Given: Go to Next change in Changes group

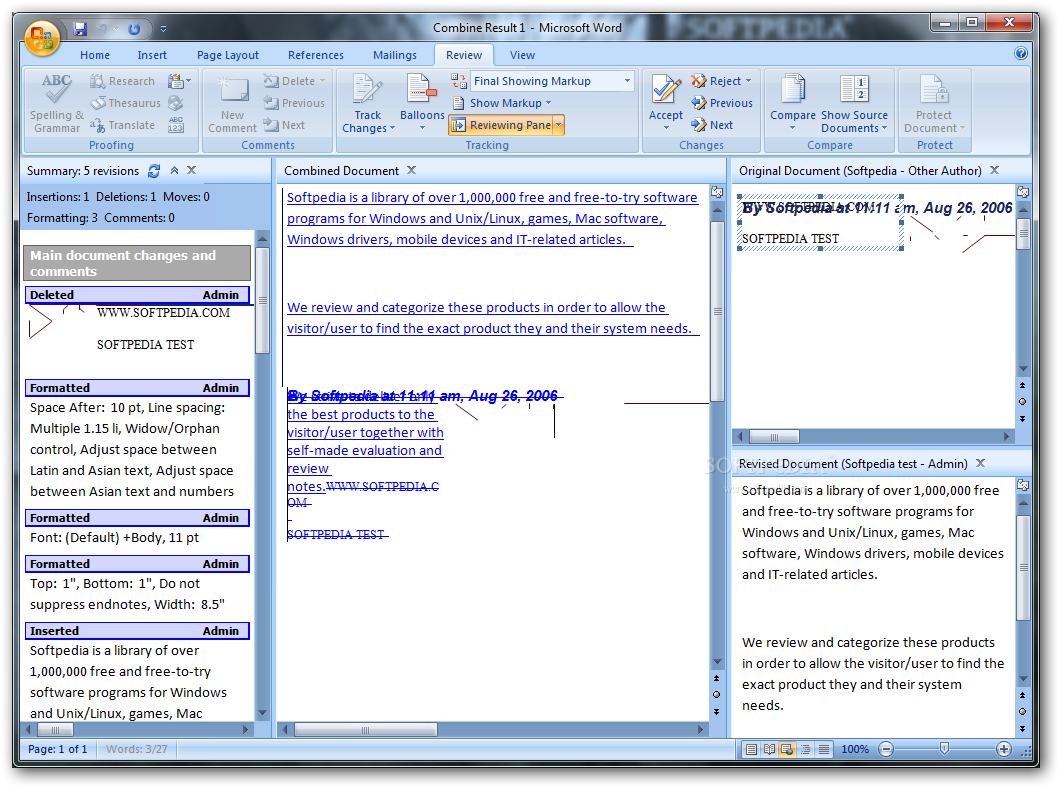Looking at the screenshot, I should 713,125.
